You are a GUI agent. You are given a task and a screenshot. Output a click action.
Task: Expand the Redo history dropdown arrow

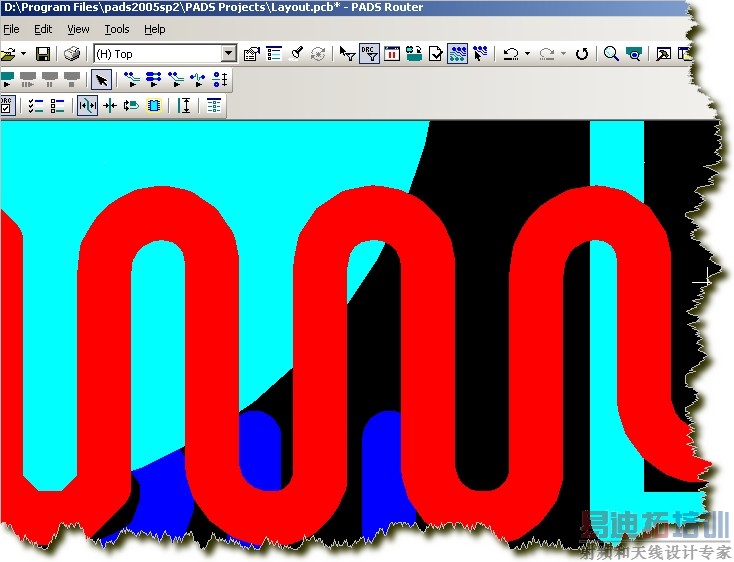(564, 54)
